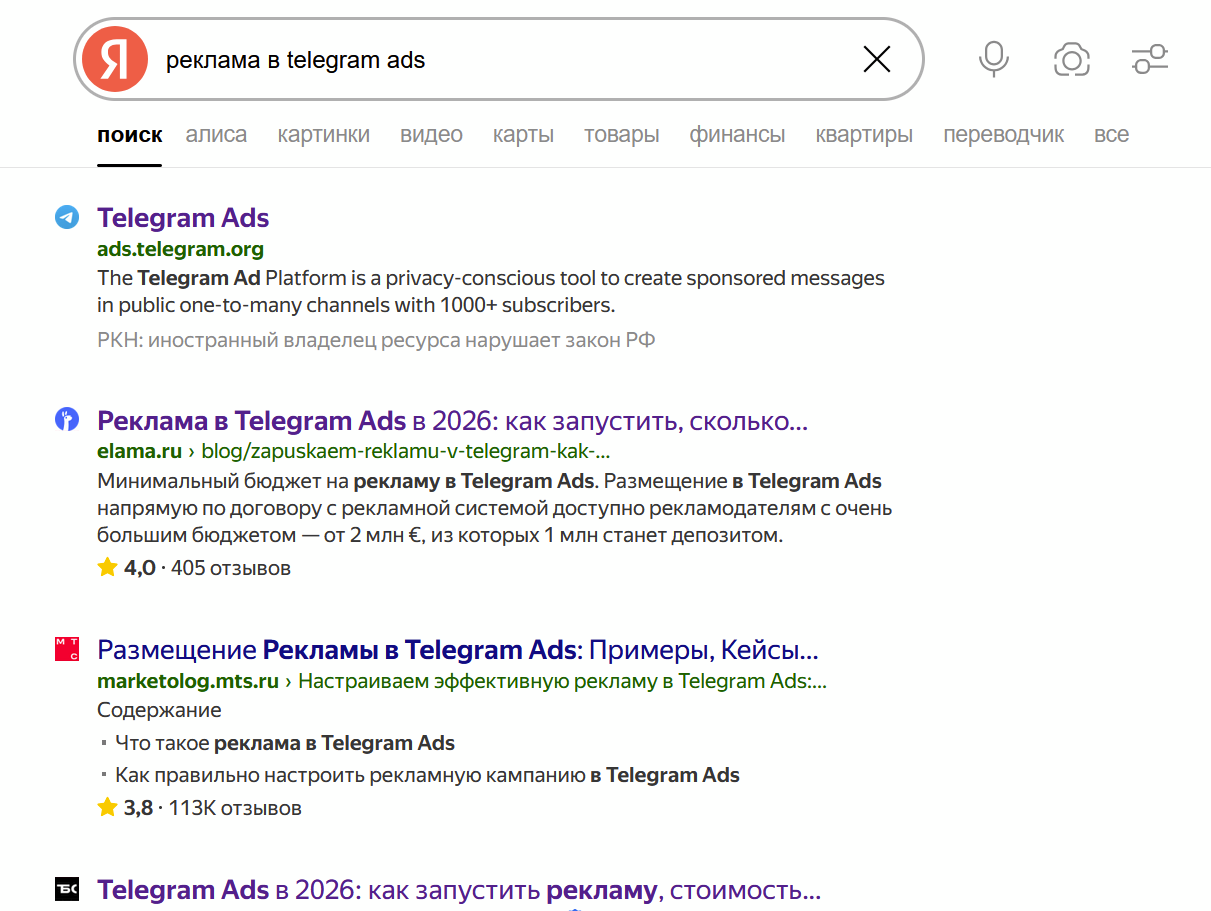This screenshot has height=911, width=1211.
Task: Open image search with camera icon
Action: pos(1071,60)
